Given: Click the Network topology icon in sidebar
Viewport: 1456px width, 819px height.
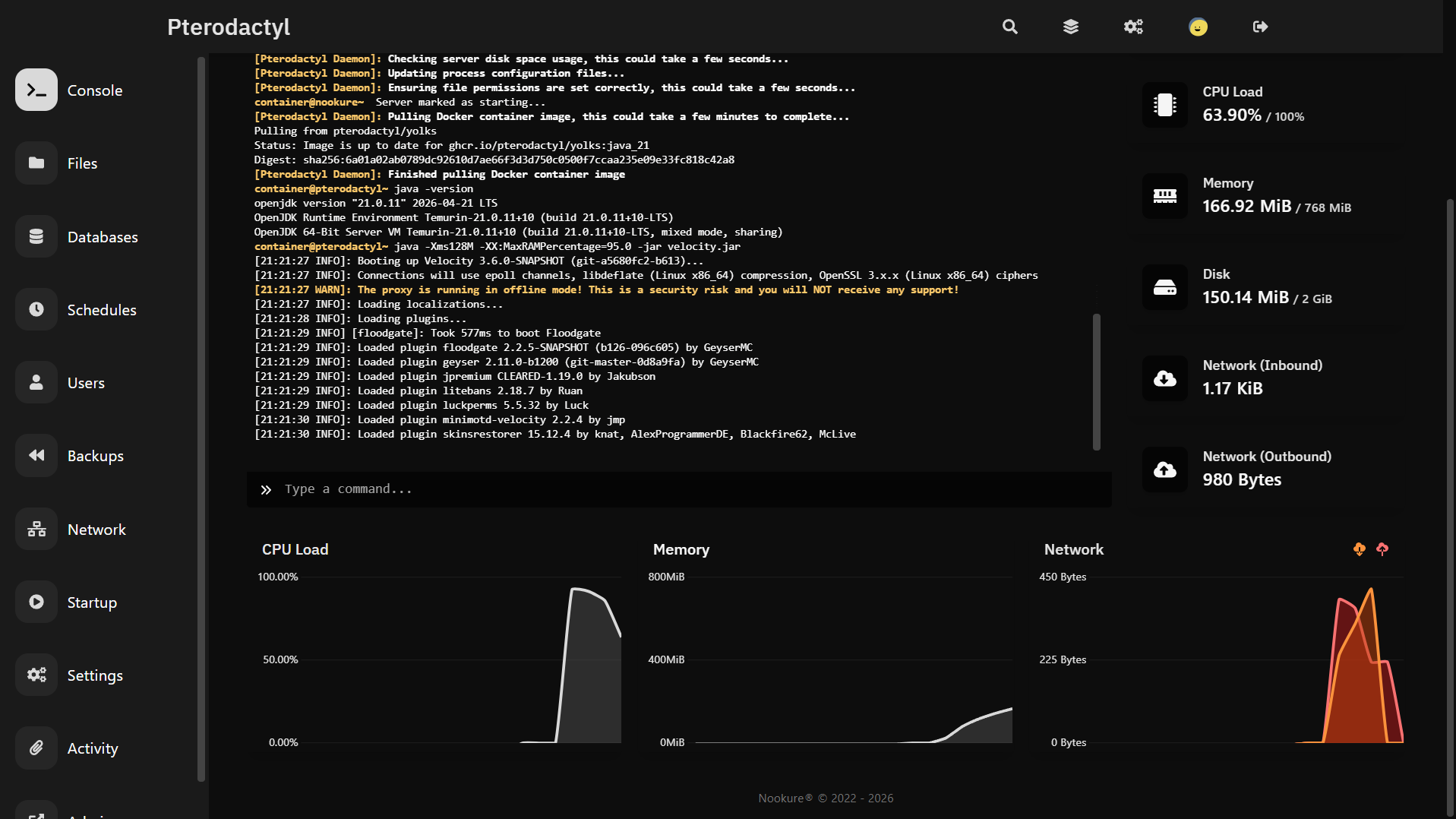Looking at the screenshot, I should [36, 529].
